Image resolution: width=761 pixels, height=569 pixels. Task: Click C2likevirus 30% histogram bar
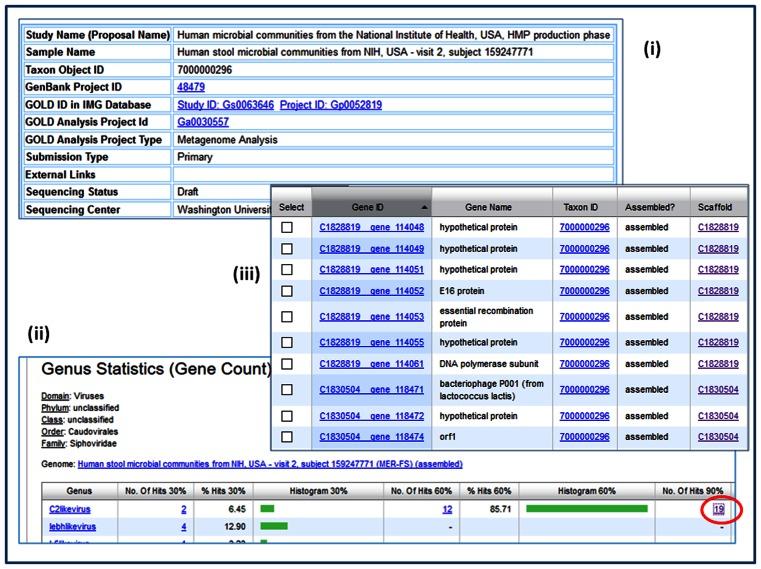(267, 509)
